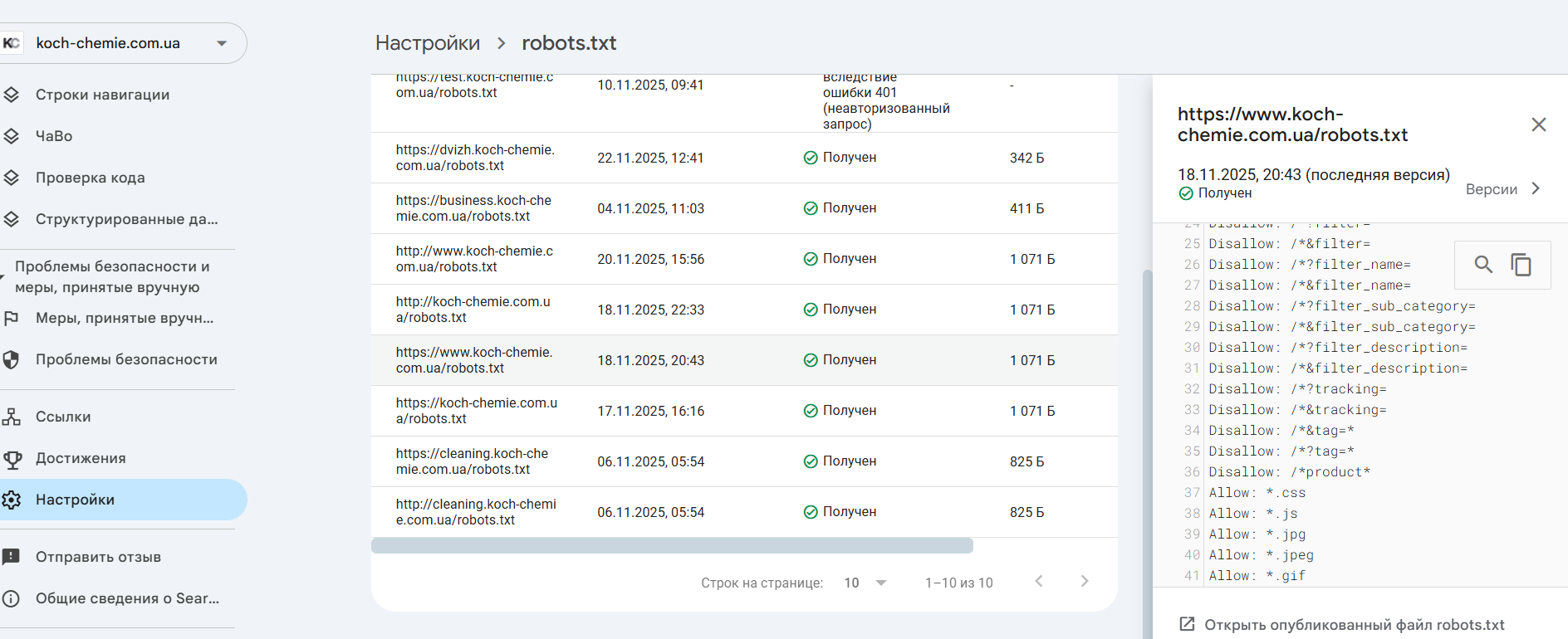Go to next page of table
Screen dimensions: 1568x639
click(x=1084, y=582)
